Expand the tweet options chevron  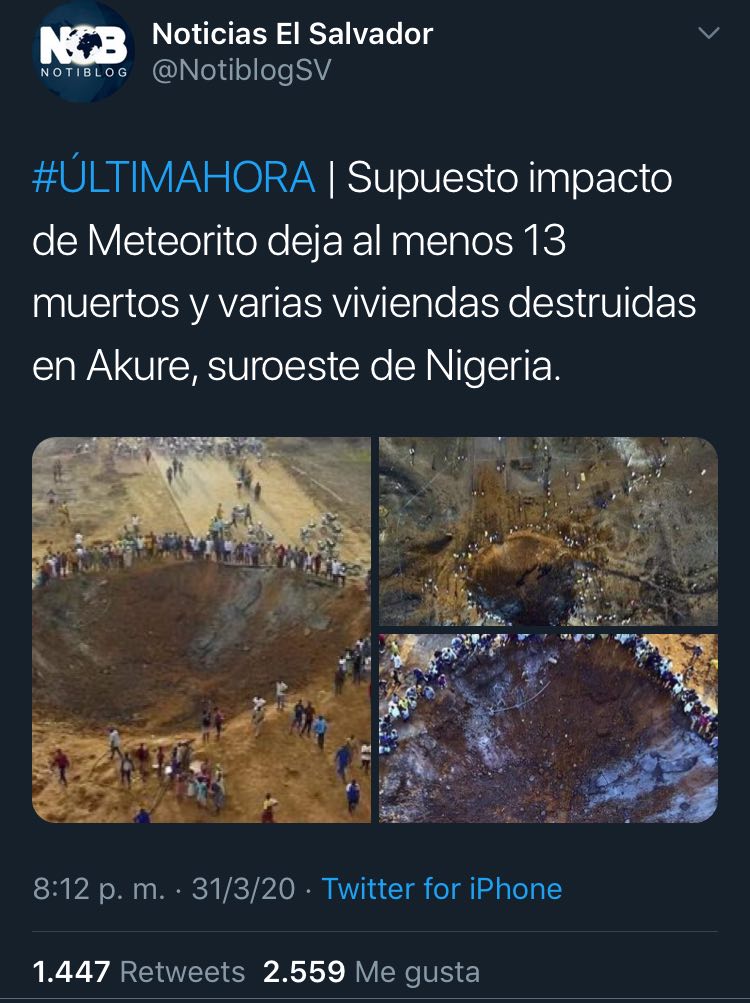708,33
